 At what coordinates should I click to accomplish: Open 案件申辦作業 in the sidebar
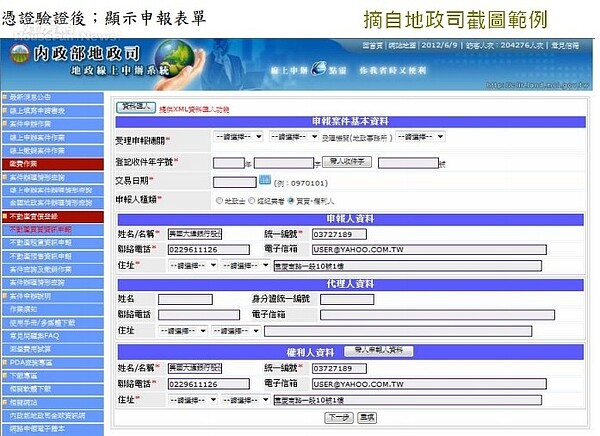52,124
